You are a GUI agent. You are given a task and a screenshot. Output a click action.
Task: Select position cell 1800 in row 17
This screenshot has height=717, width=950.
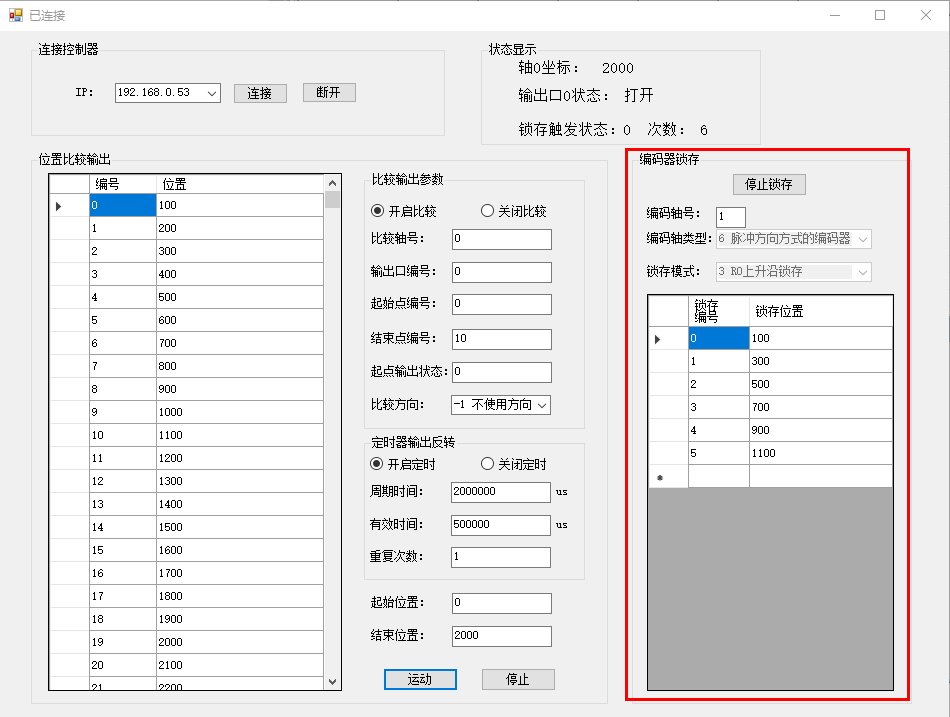click(240, 596)
